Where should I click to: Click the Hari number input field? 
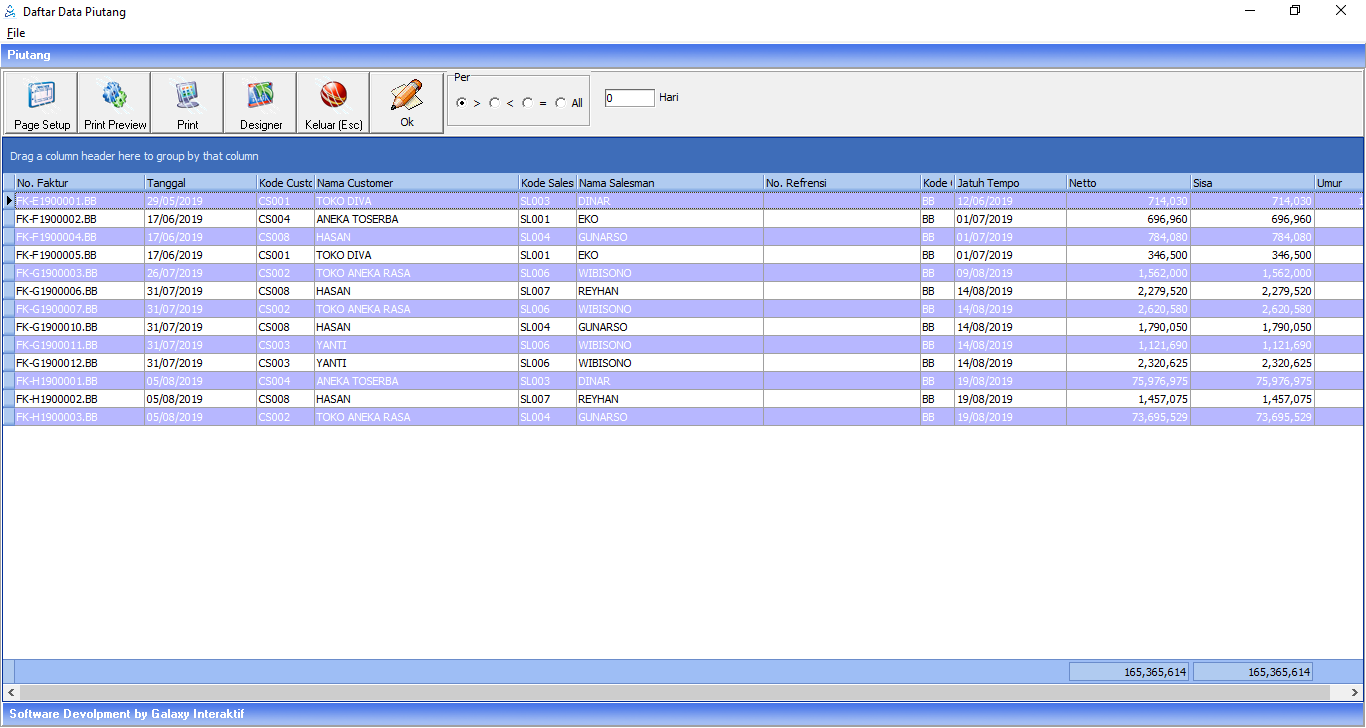[x=629, y=98]
